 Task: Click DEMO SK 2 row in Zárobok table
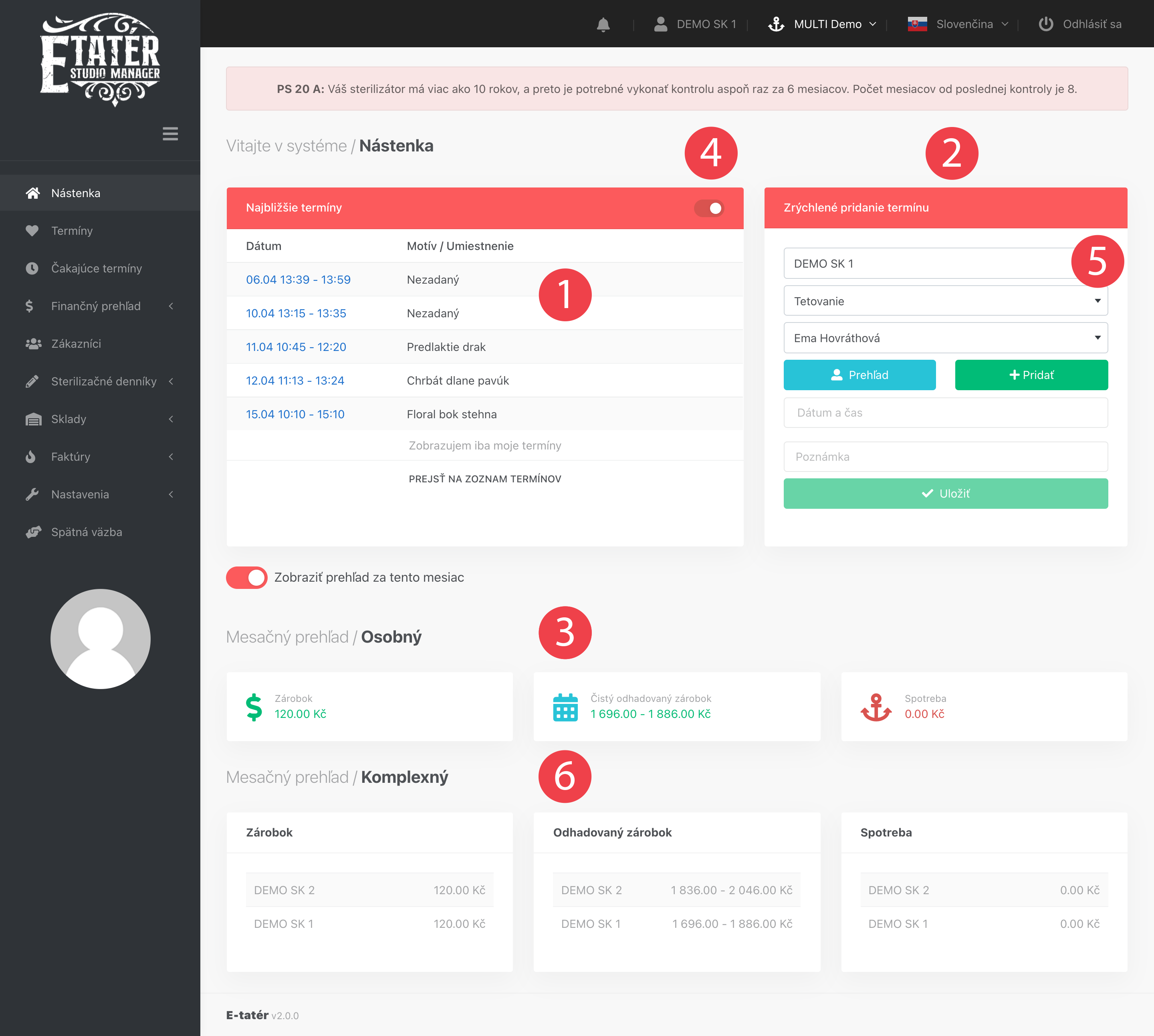369,890
